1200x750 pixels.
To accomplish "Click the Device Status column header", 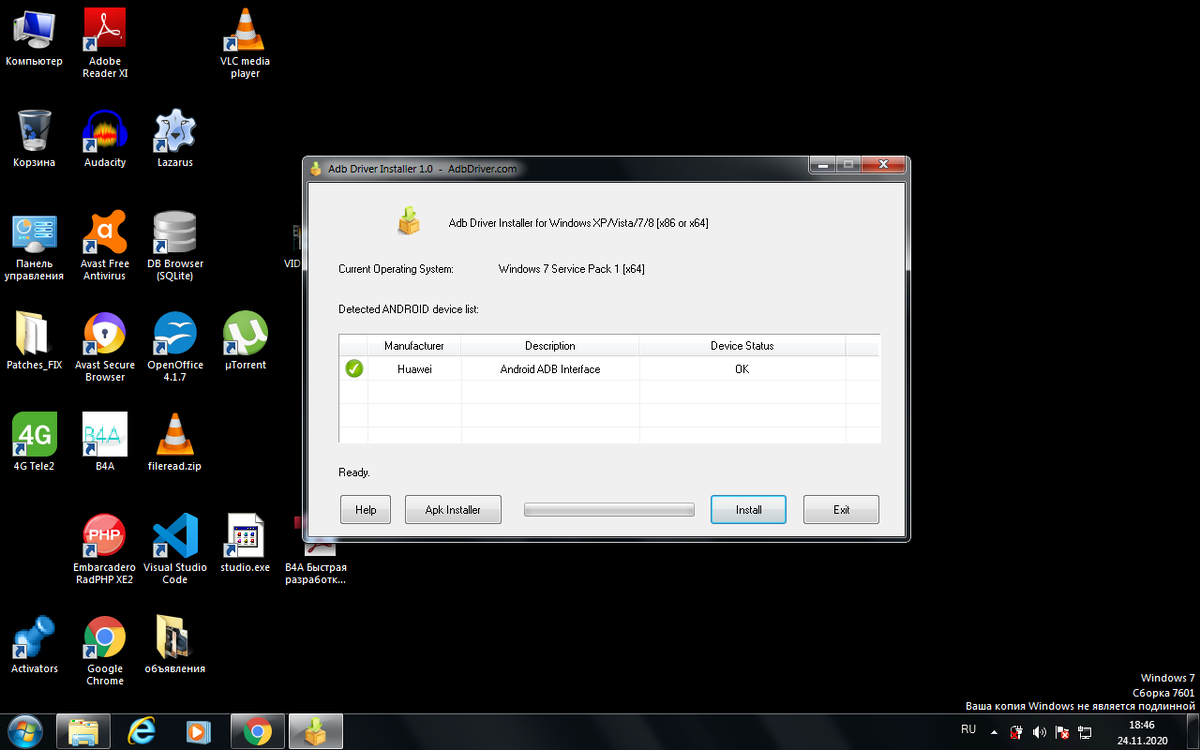I will (742, 345).
